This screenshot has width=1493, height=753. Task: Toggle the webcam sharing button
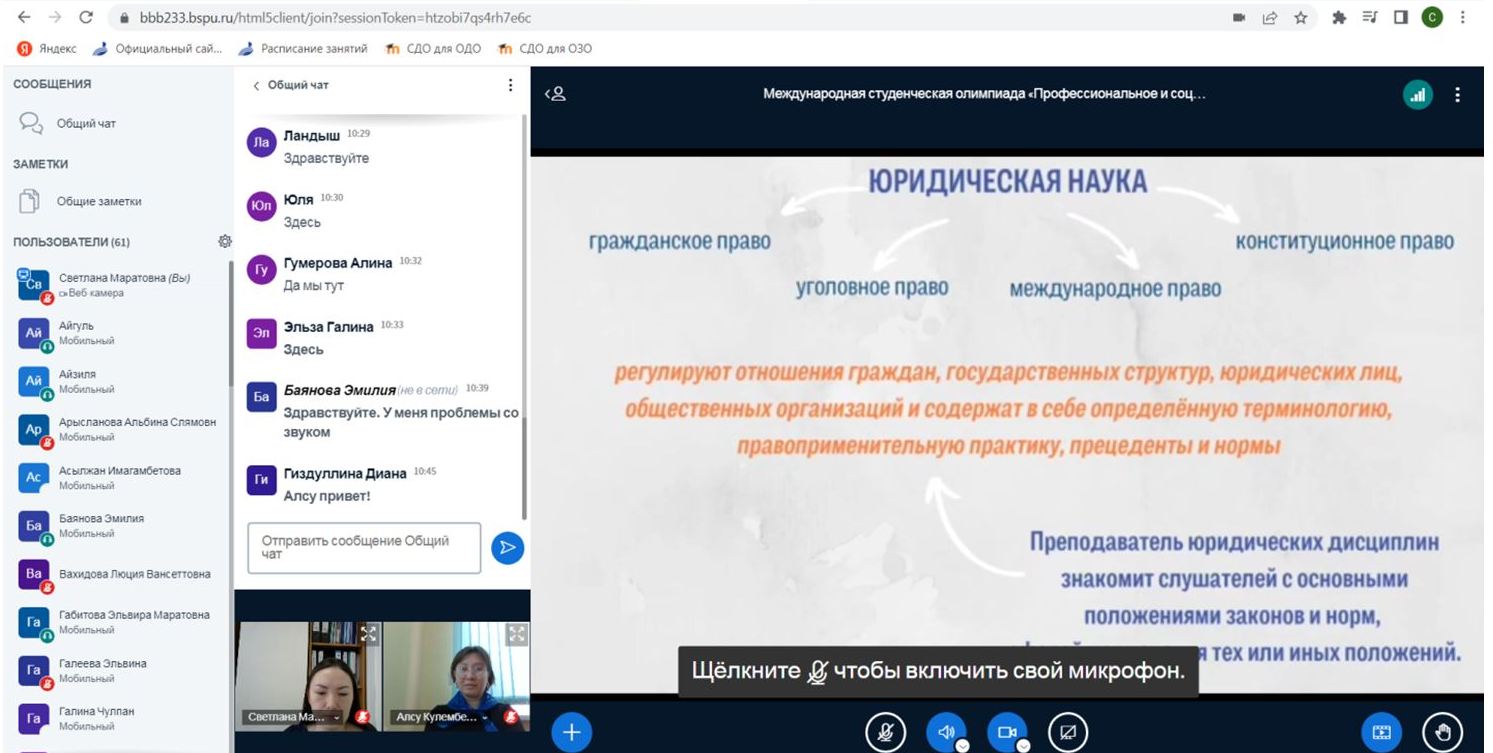pos(1007,733)
